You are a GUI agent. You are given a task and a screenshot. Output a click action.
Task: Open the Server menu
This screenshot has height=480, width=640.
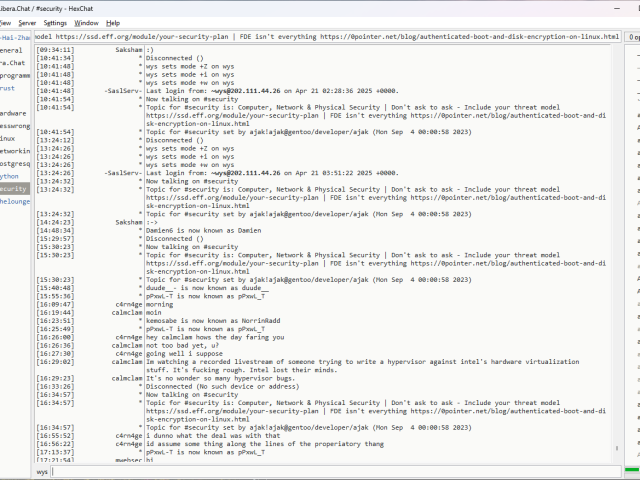click(x=27, y=22)
